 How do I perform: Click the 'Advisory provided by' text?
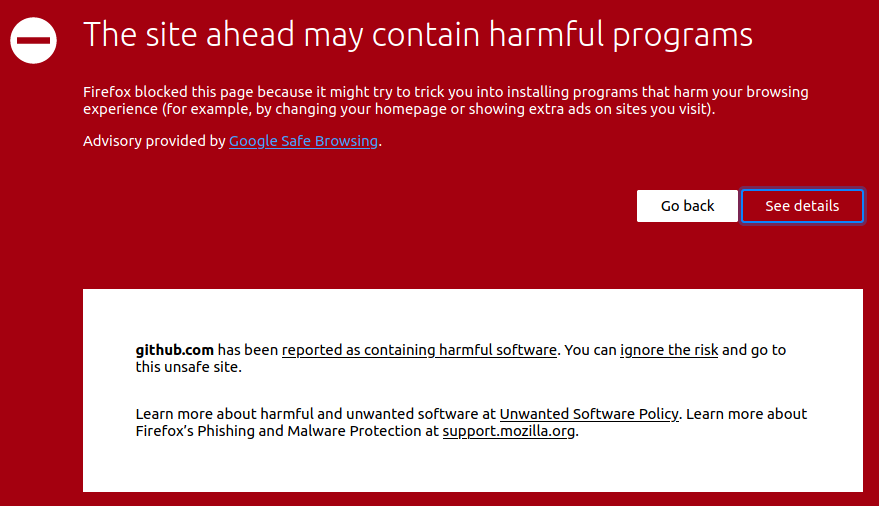click(154, 141)
